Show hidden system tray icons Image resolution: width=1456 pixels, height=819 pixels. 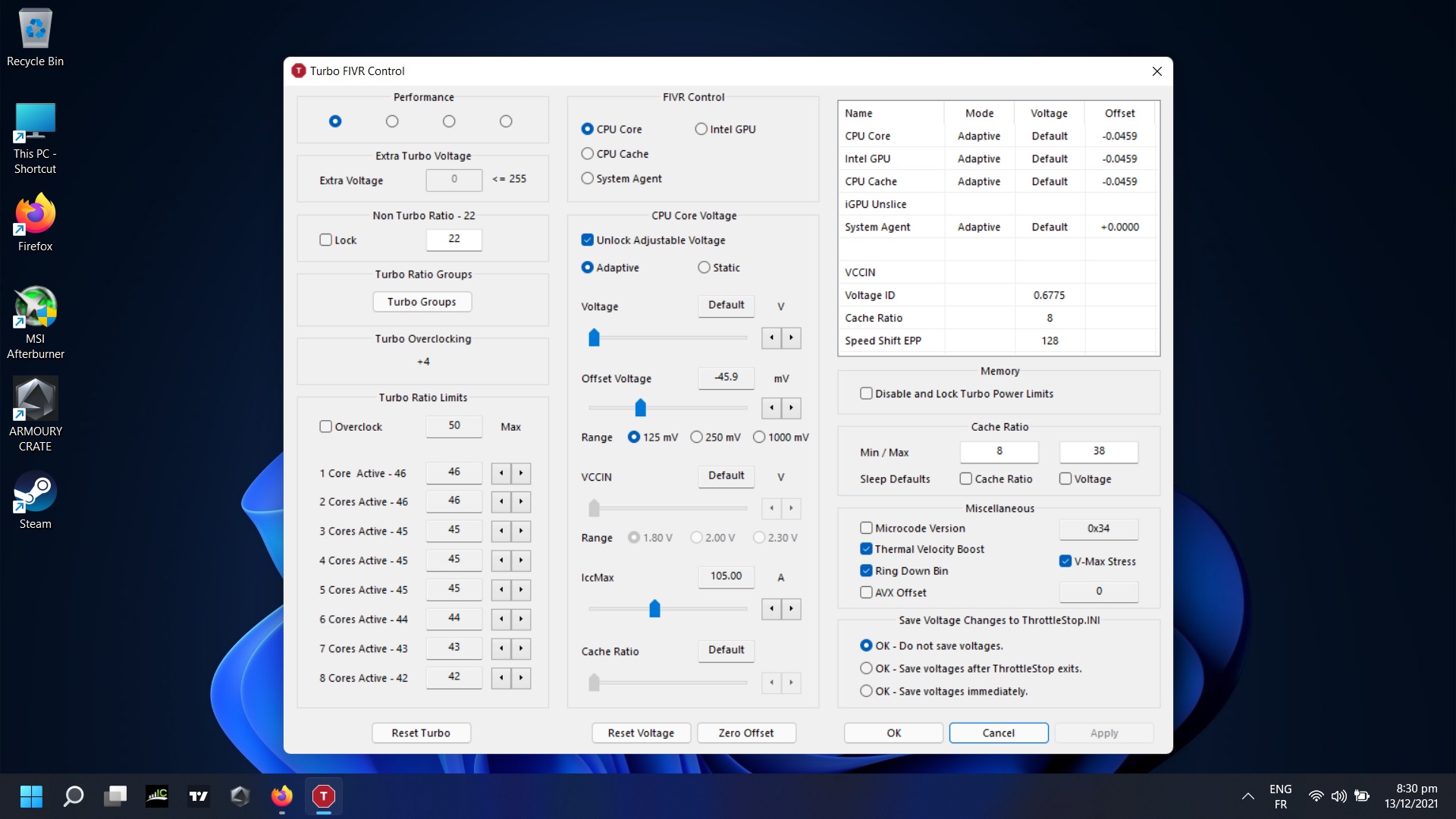click(x=1247, y=796)
